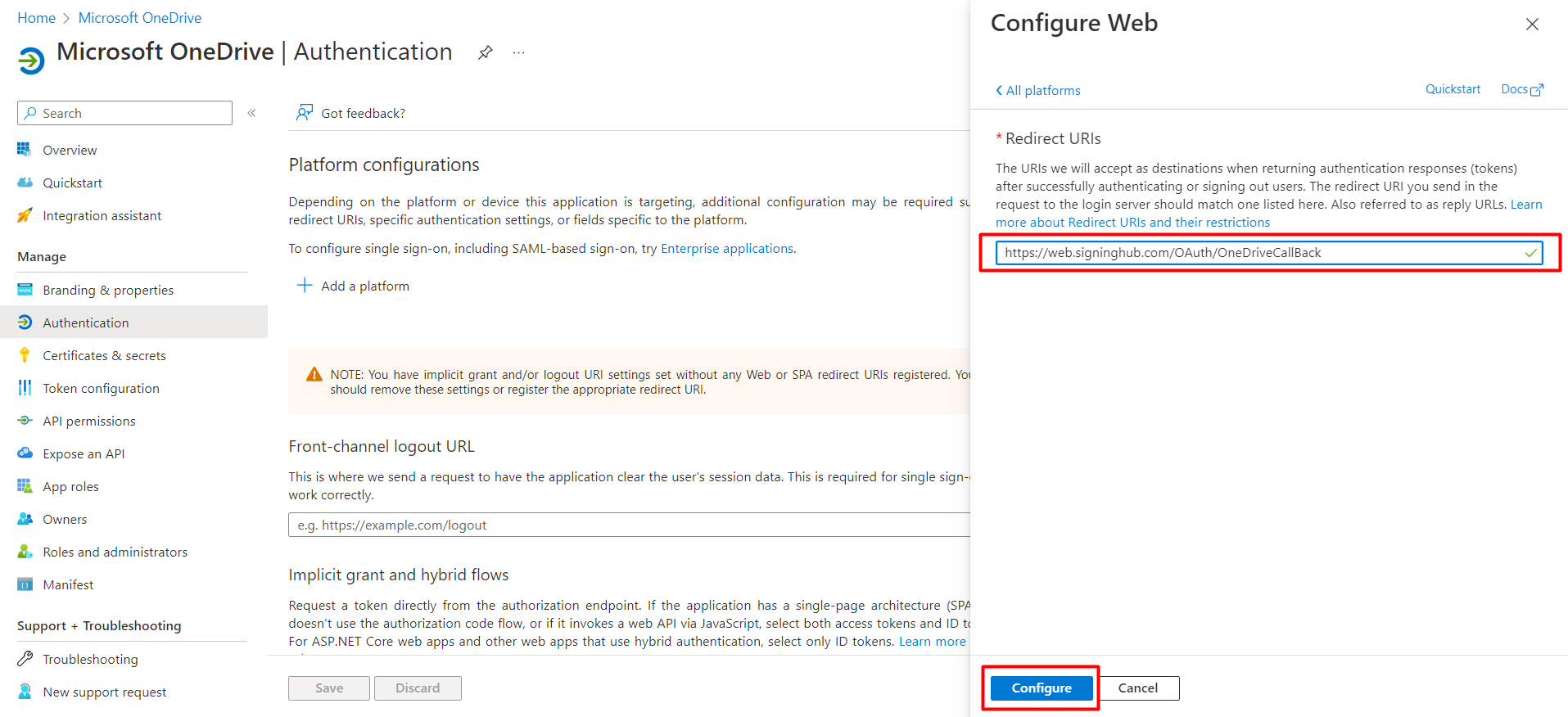
Task: Click the Certificates & secrets key icon
Action: 25,355
